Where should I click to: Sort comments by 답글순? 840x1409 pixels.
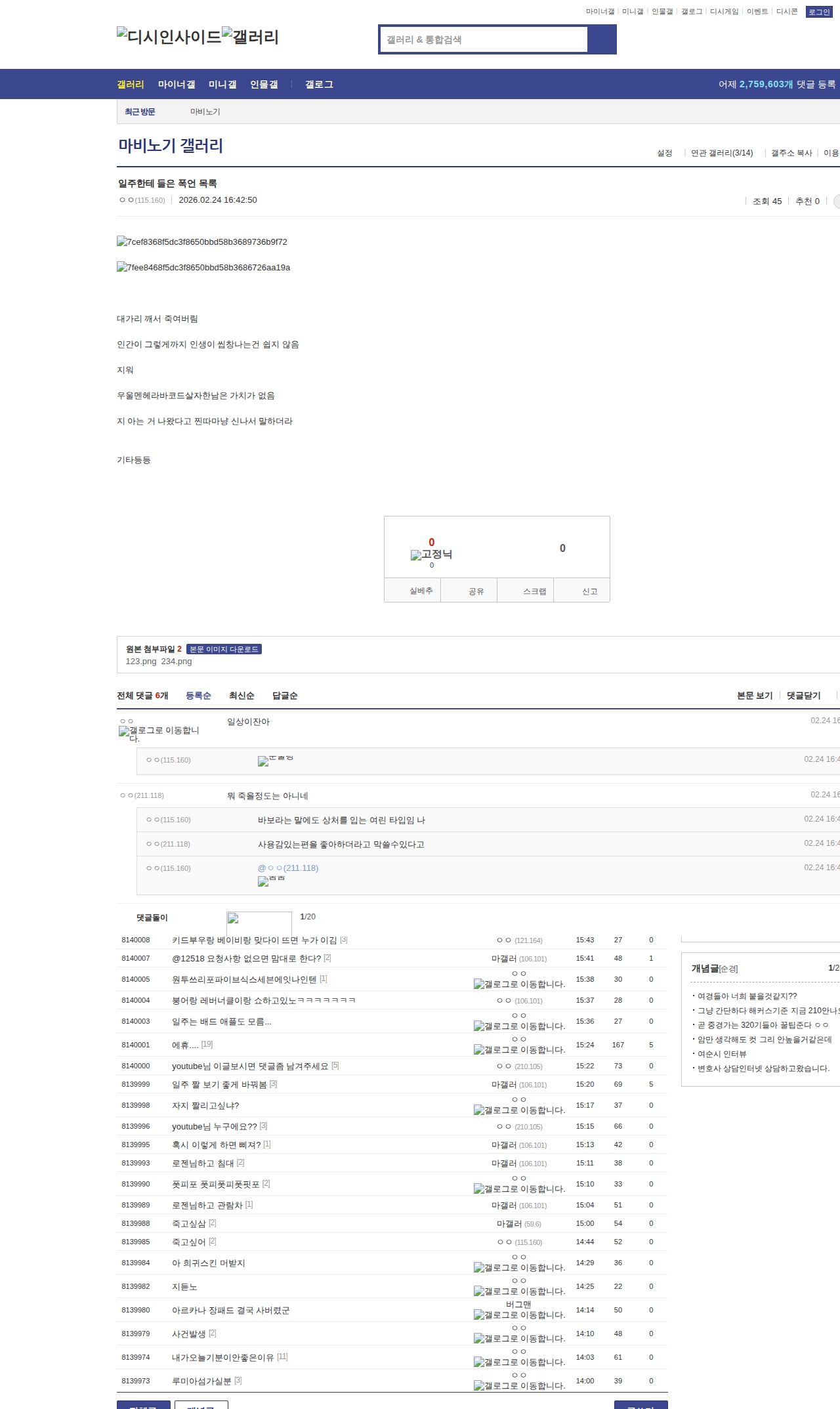pyautogui.click(x=285, y=696)
